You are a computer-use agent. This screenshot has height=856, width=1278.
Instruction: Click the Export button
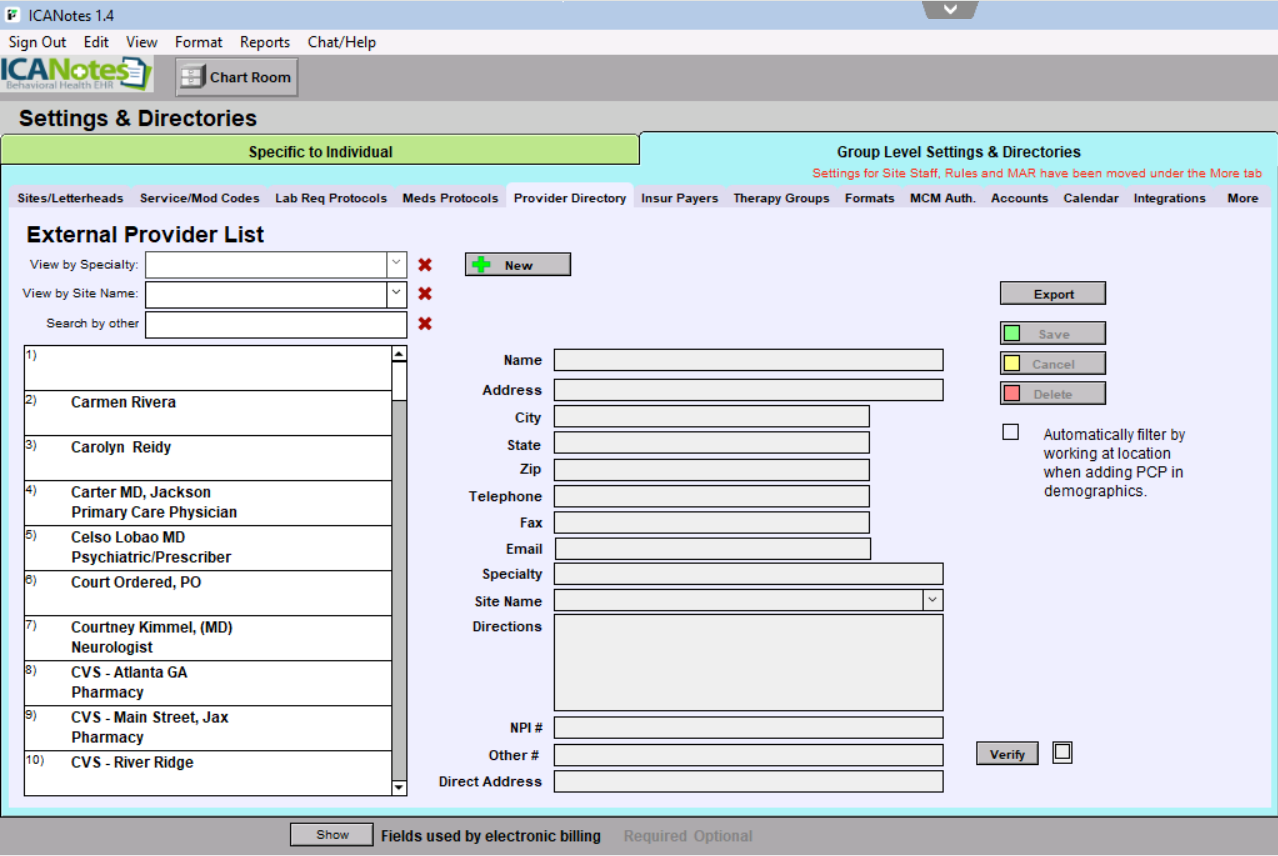(x=1052, y=294)
